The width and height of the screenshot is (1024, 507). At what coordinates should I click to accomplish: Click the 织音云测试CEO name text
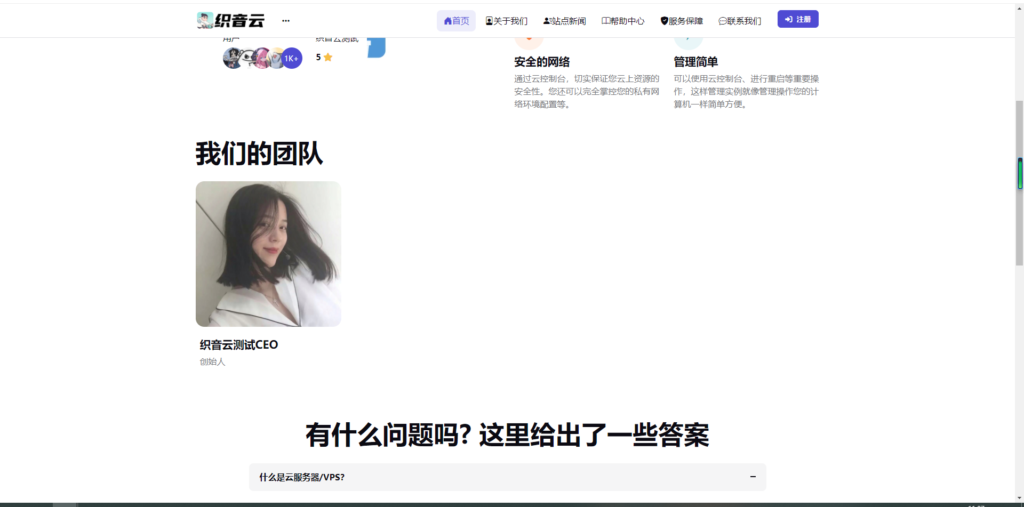tap(239, 345)
